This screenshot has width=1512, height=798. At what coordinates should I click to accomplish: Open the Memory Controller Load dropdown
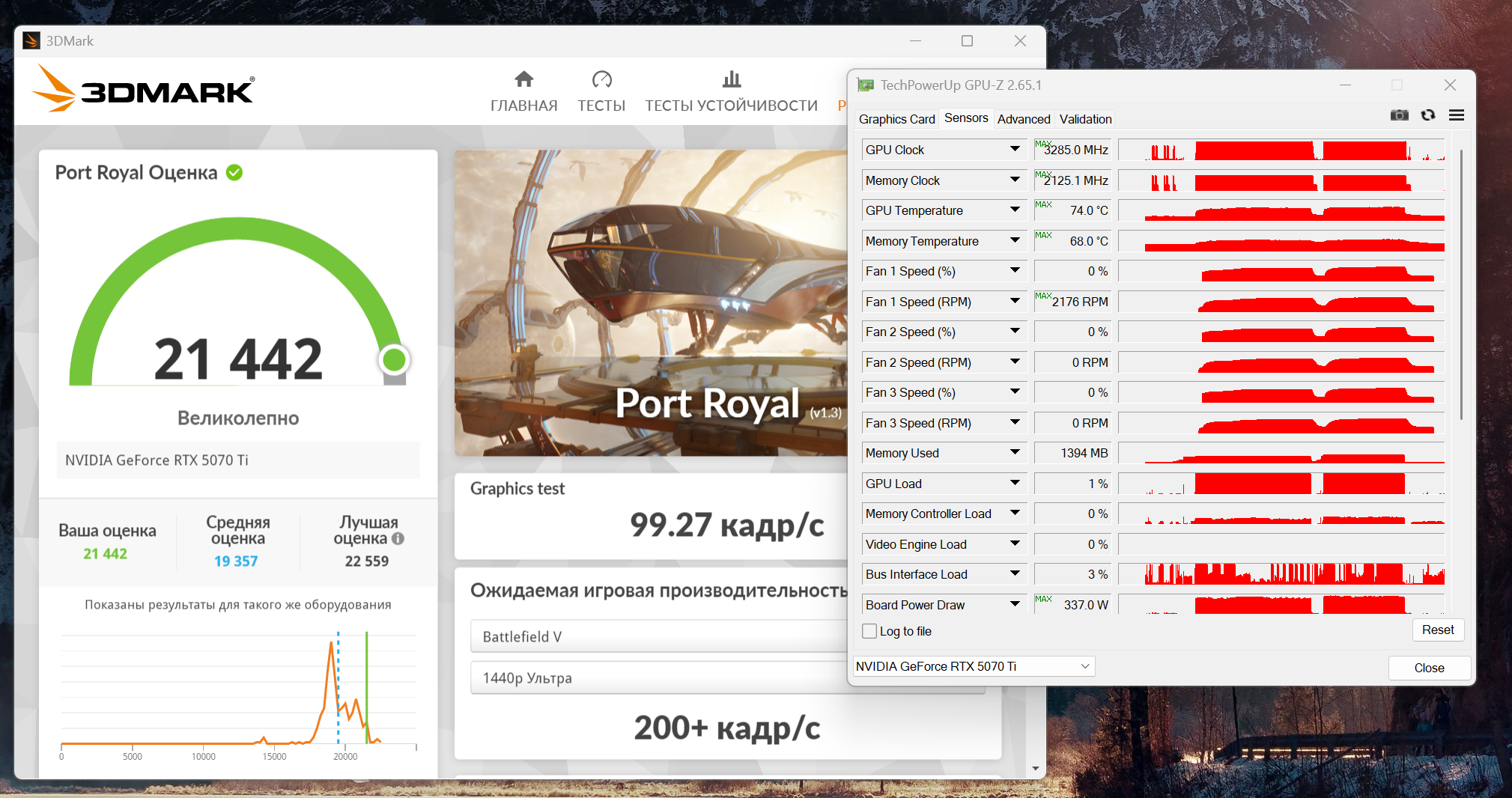[x=1015, y=514]
